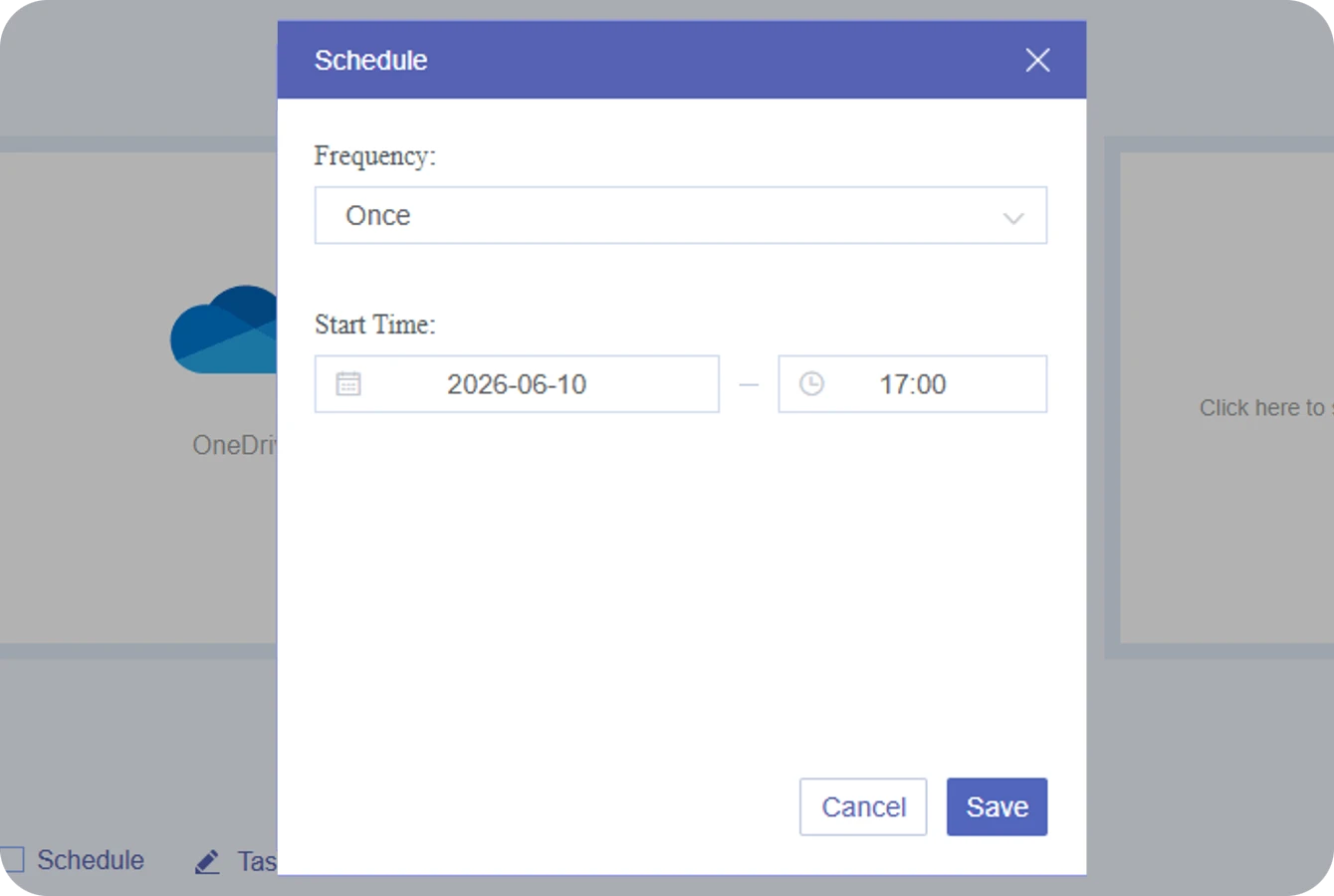Click the dash separator between date and time
This screenshot has width=1334, height=896.
[x=749, y=384]
